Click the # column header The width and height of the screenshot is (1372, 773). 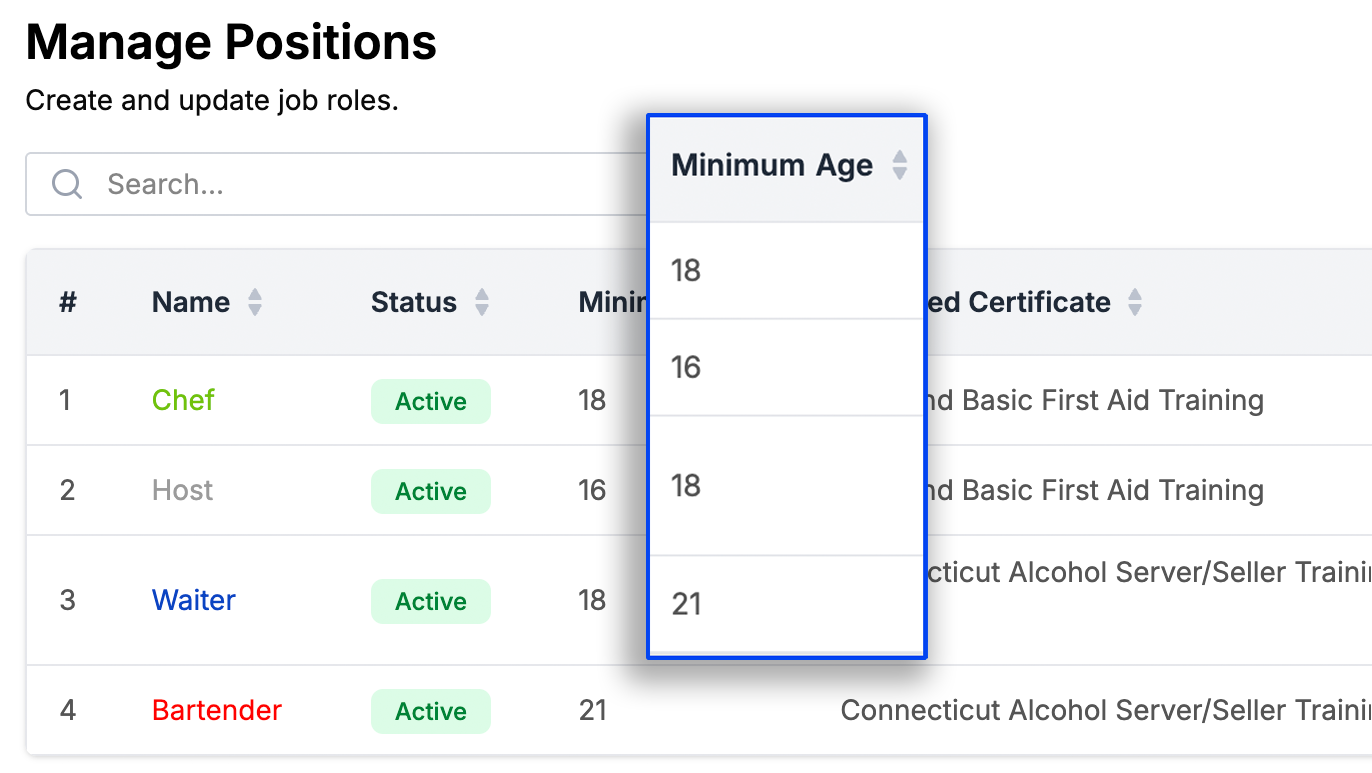(x=67, y=302)
